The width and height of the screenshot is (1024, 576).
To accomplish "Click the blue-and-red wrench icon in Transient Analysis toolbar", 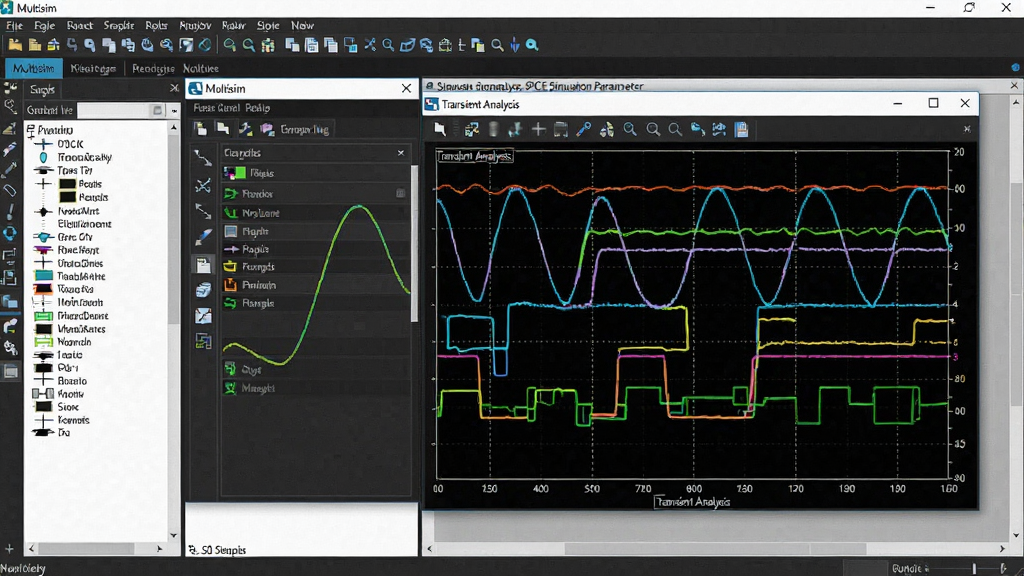I will 584,129.
